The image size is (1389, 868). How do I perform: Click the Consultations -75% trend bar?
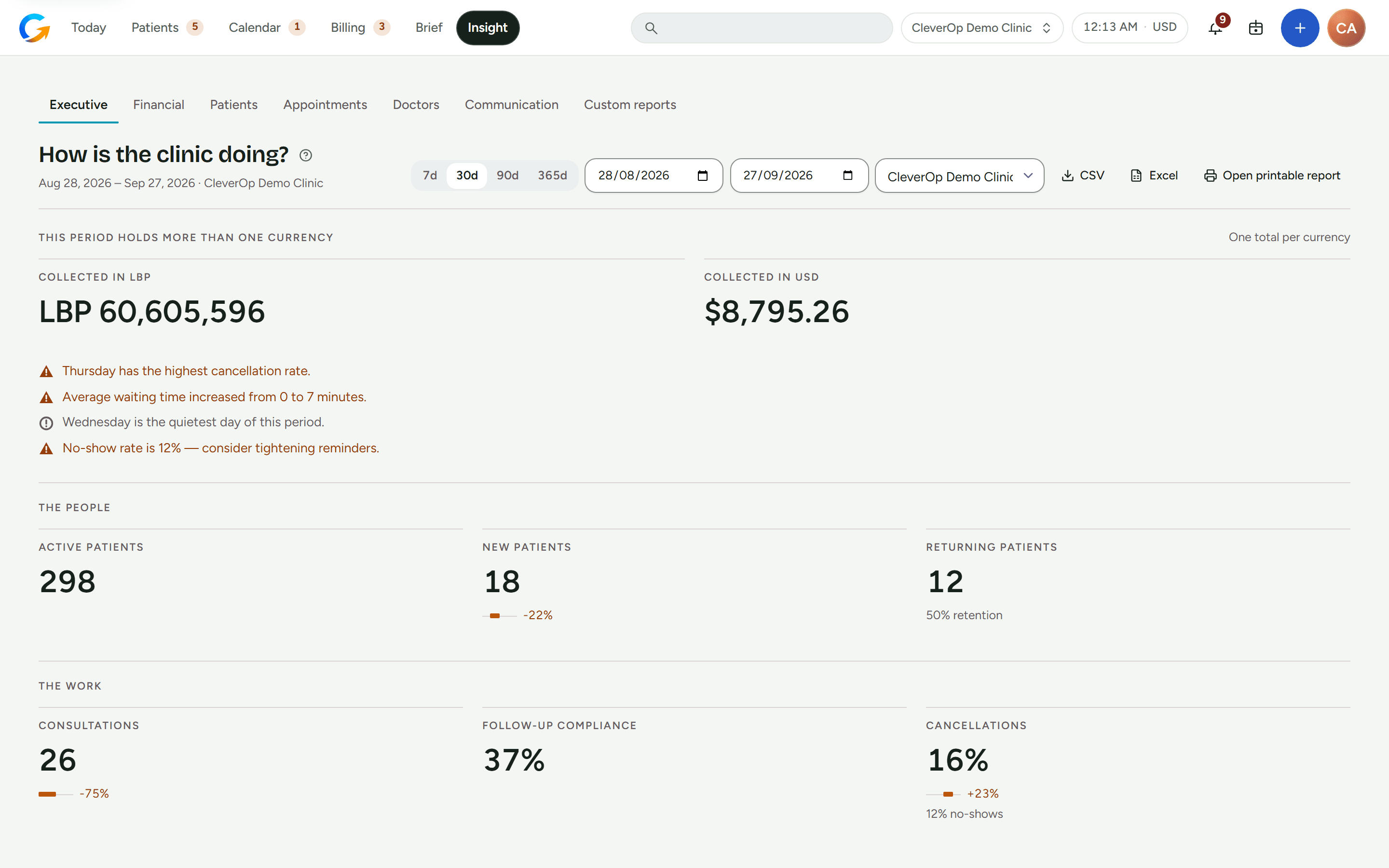point(55,795)
